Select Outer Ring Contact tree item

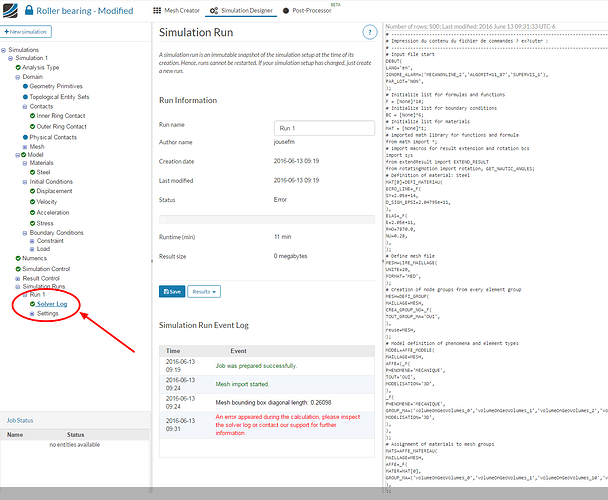point(62,126)
